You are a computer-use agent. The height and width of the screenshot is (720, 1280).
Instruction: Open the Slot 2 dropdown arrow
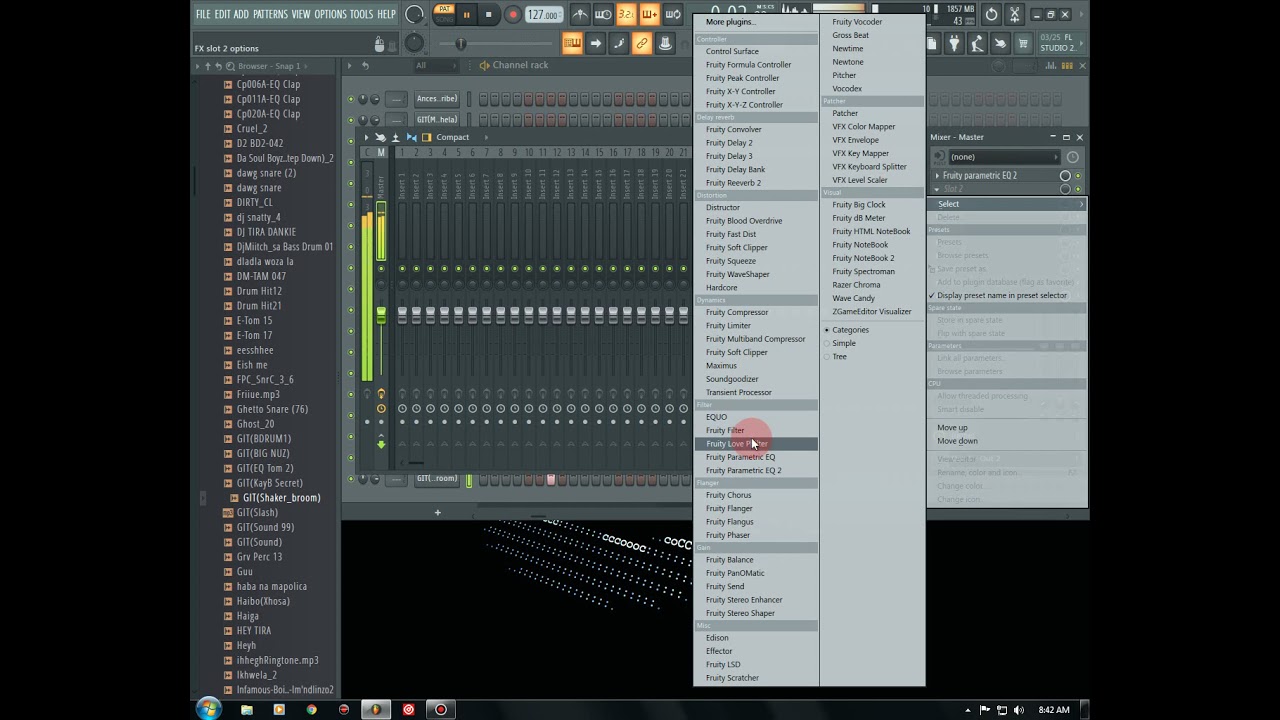pyautogui.click(x=937, y=189)
